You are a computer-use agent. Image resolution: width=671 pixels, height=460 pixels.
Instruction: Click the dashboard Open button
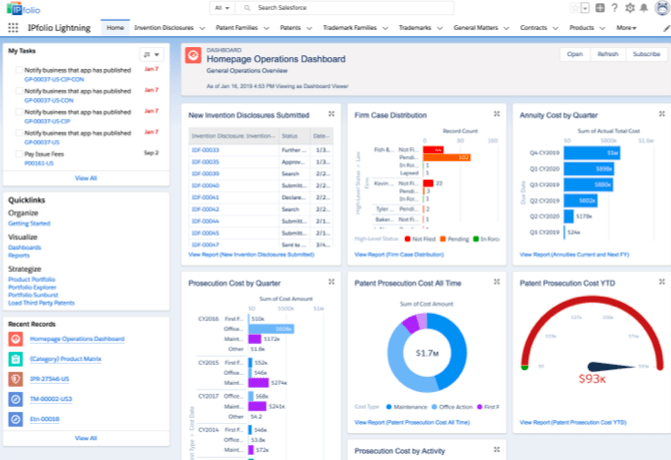575,54
